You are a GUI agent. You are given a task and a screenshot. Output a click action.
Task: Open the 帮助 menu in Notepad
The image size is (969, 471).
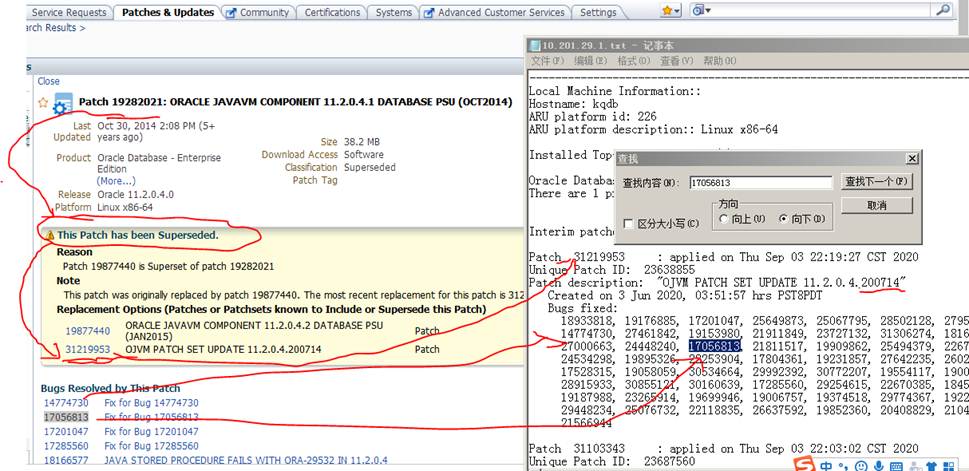pos(720,61)
